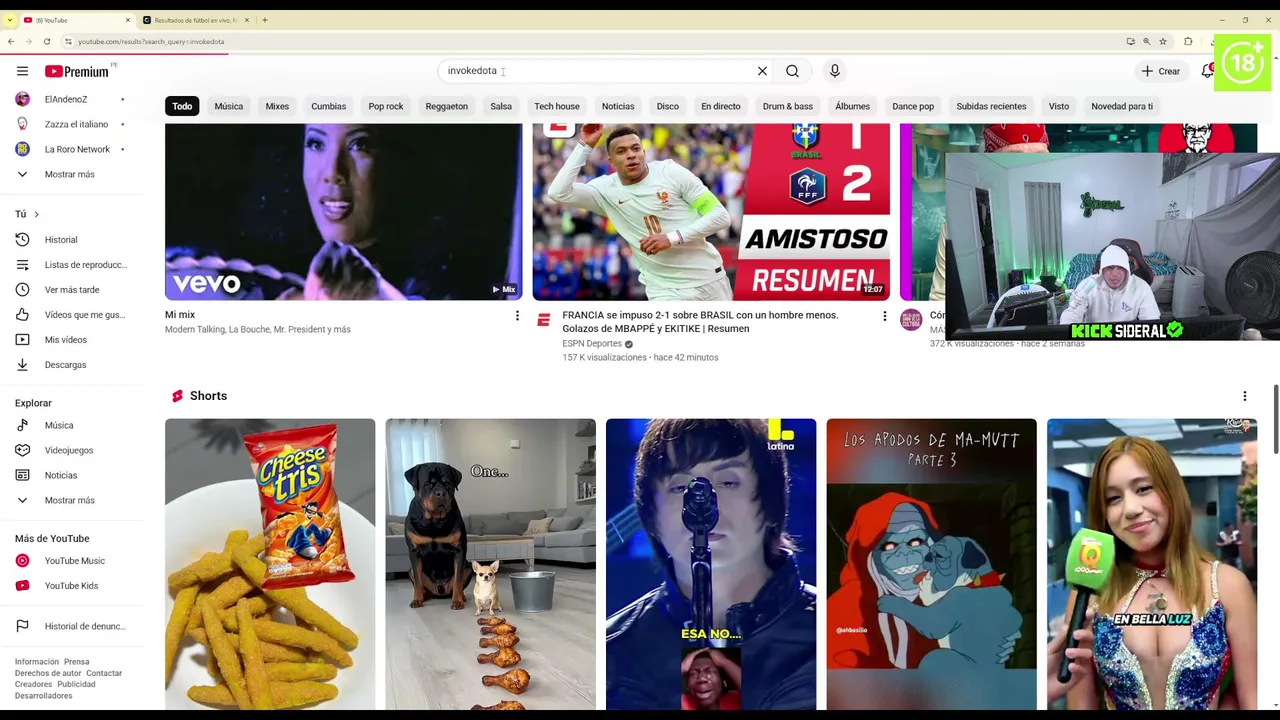1280x720 pixels.
Task: Select the Novedad para ti chip
Action: [1122, 106]
